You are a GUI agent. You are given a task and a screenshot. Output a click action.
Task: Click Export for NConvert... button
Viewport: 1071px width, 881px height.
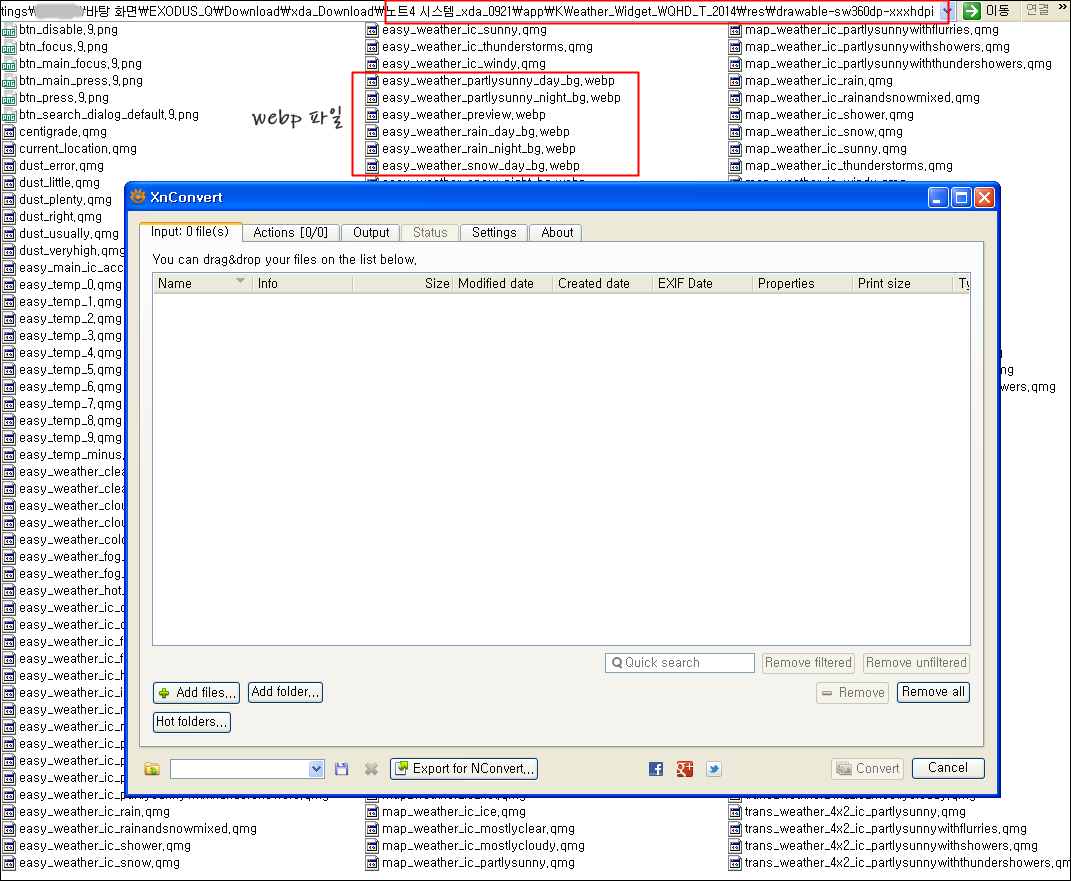click(465, 769)
